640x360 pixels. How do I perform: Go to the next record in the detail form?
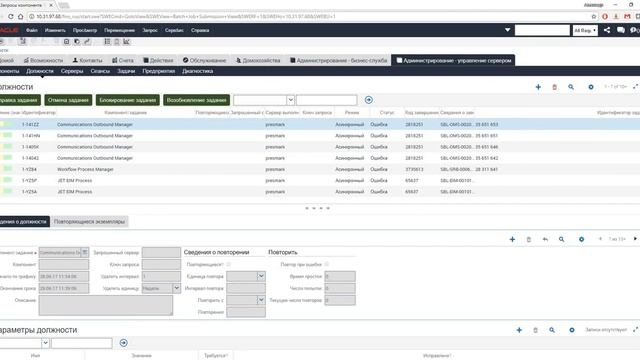click(635, 239)
